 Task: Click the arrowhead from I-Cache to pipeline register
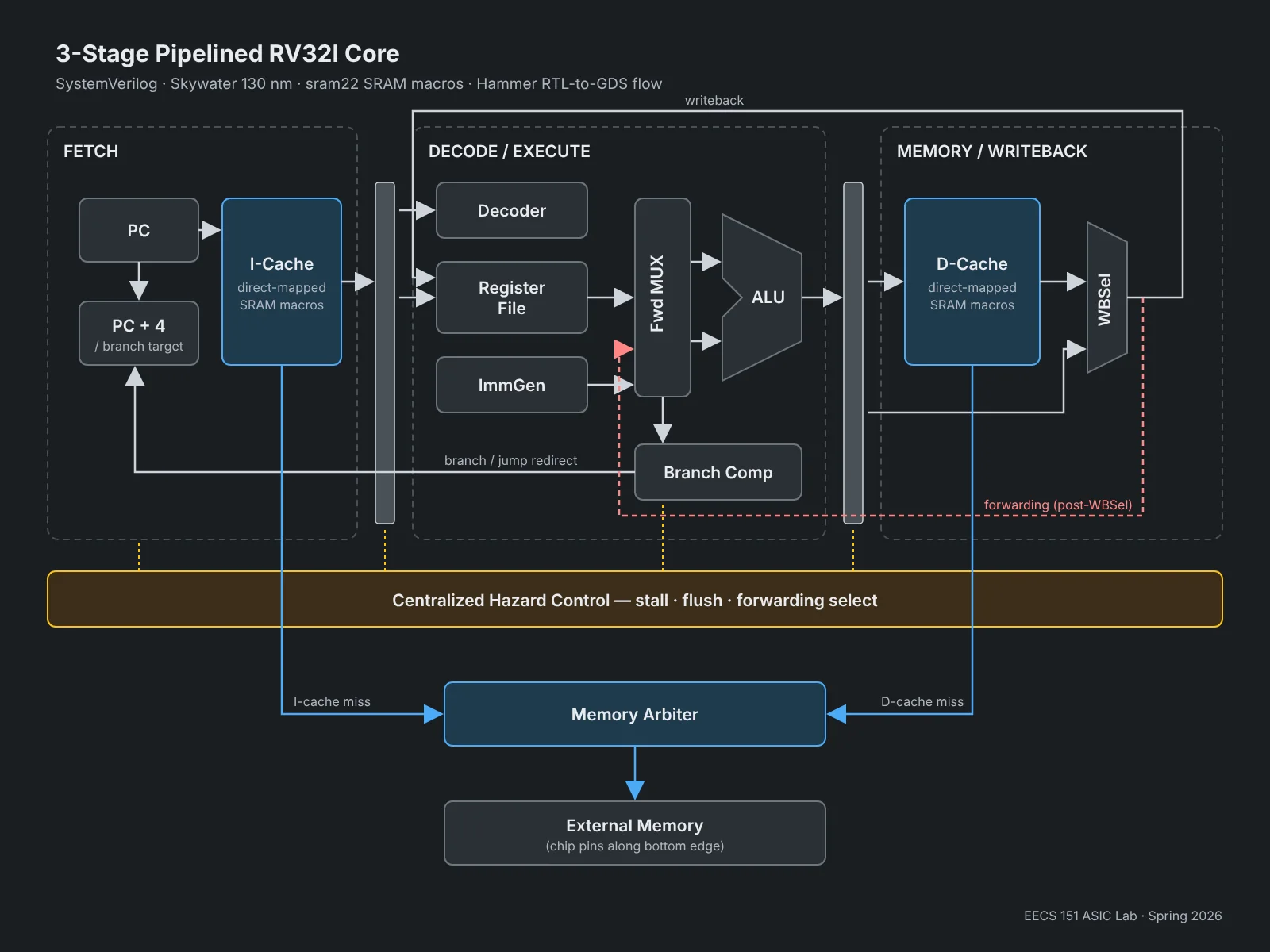coord(364,282)
